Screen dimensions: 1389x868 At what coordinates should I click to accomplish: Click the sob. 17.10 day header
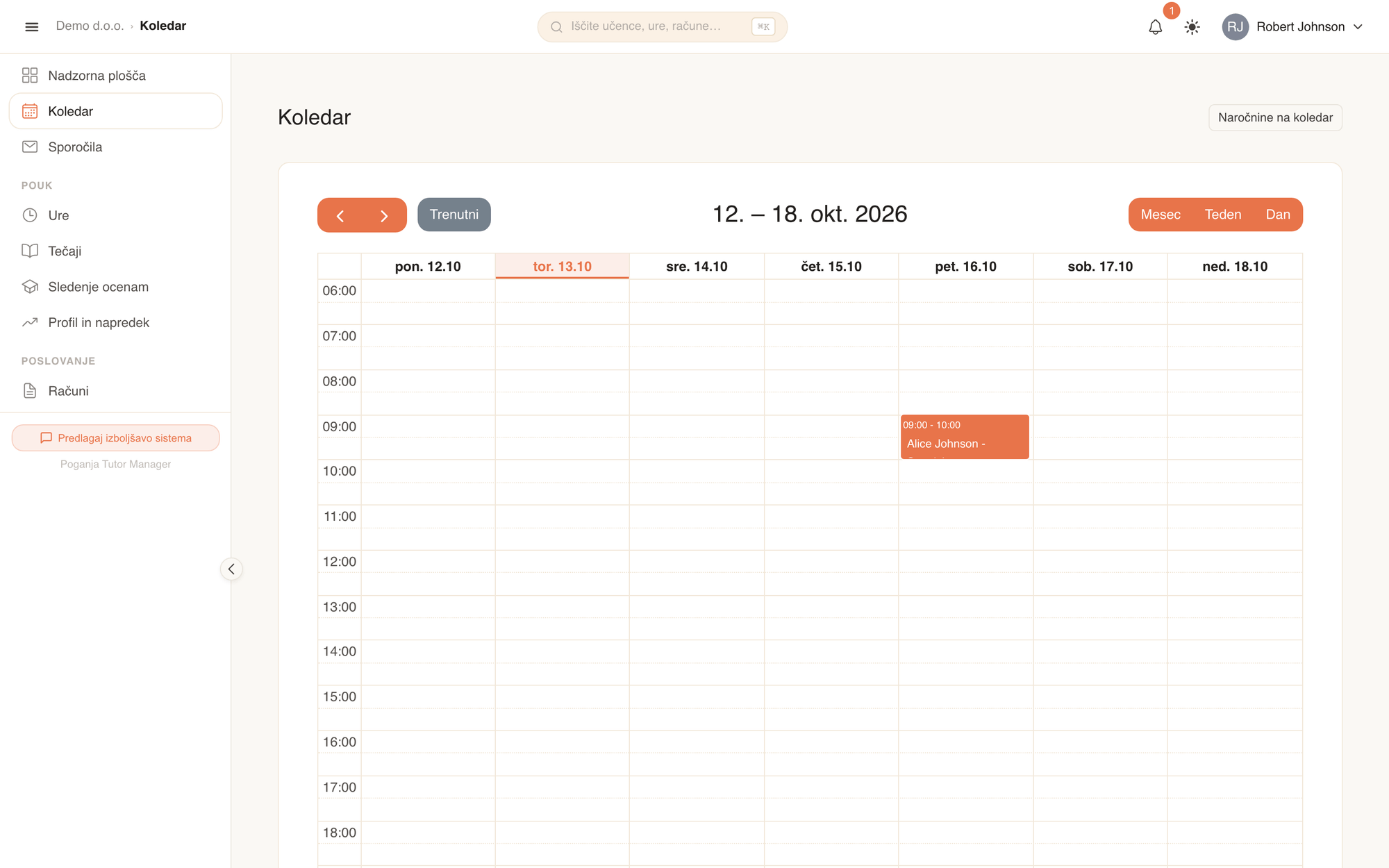[x=1100, y=266]
